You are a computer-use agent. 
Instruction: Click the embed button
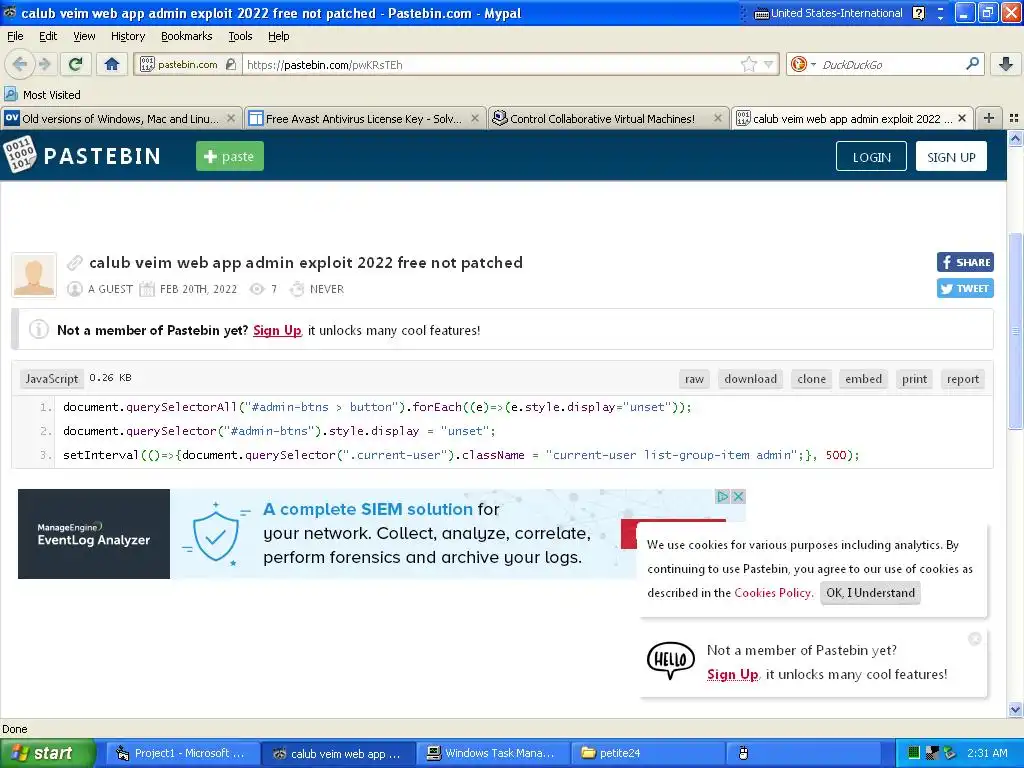[863, 379]
